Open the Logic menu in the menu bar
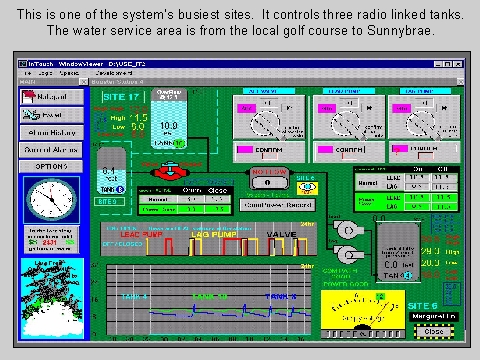The width and height of the screenshot is (480, 360). [45, 73]
